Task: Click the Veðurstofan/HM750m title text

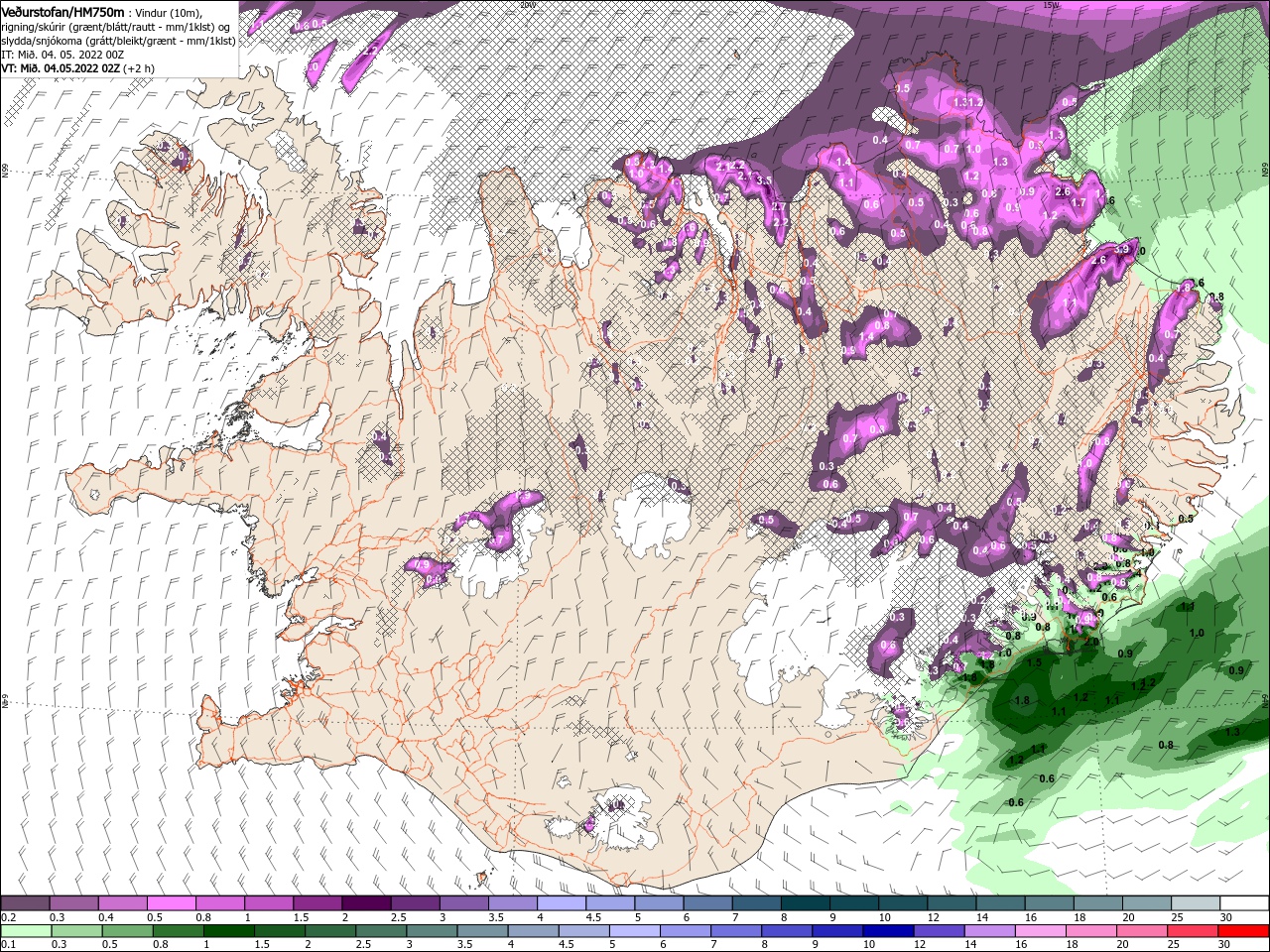Action: (63, 13)
